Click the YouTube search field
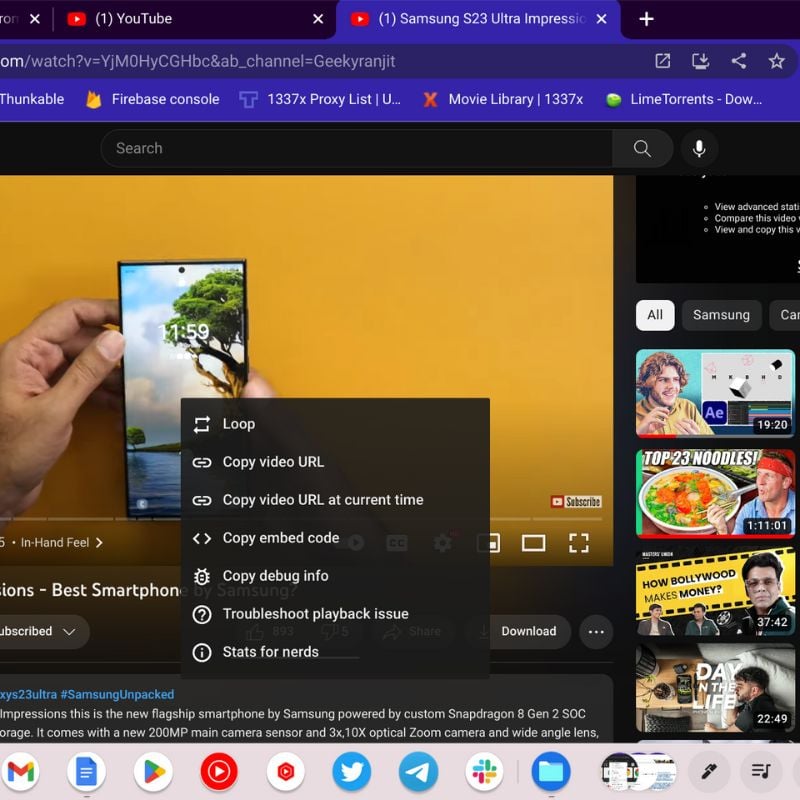 (x=357, y=148)
